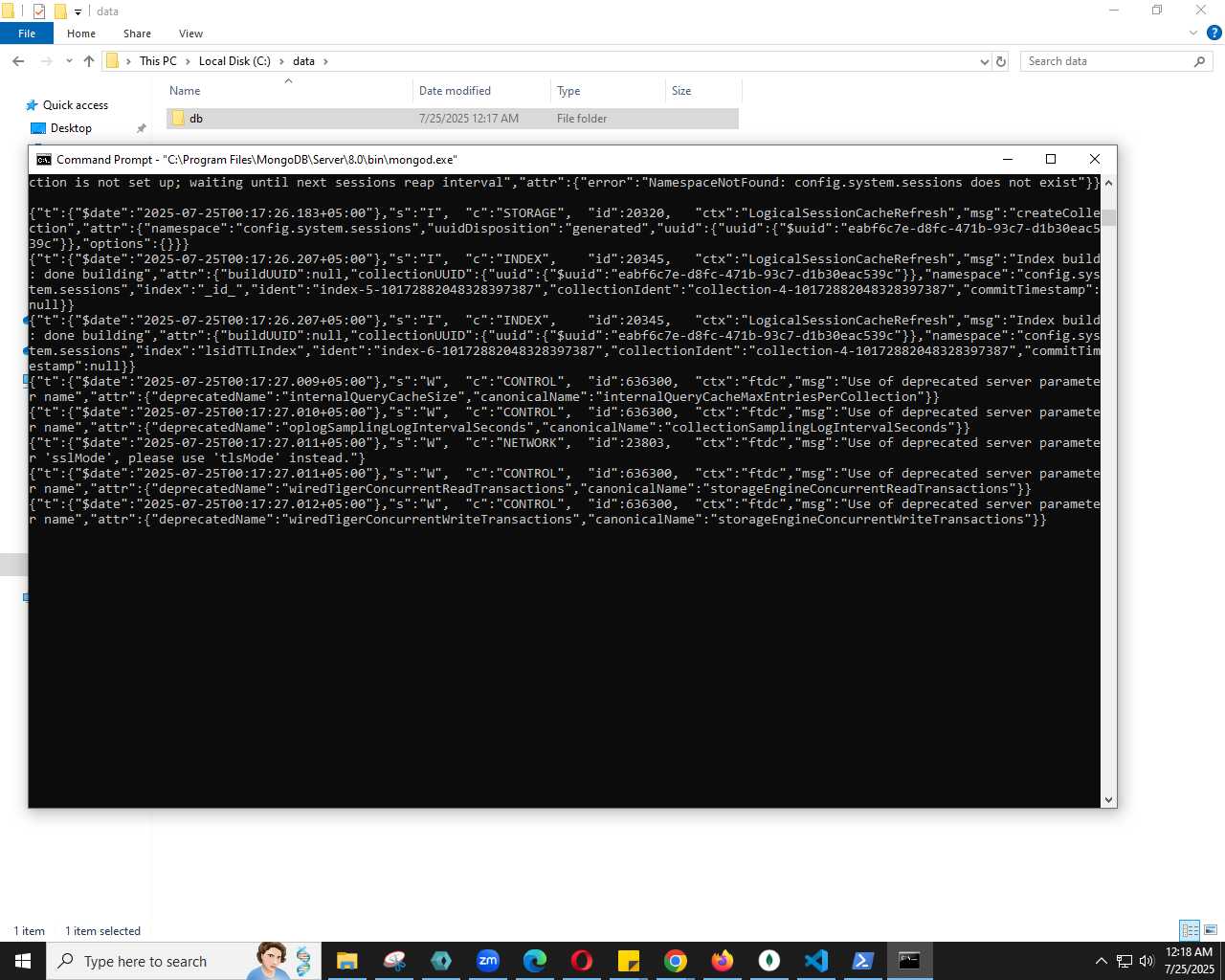Click Local Disk (C:) breadcrumb
This screenshot has height=980, width=1225.
click(x=234, y=61)
